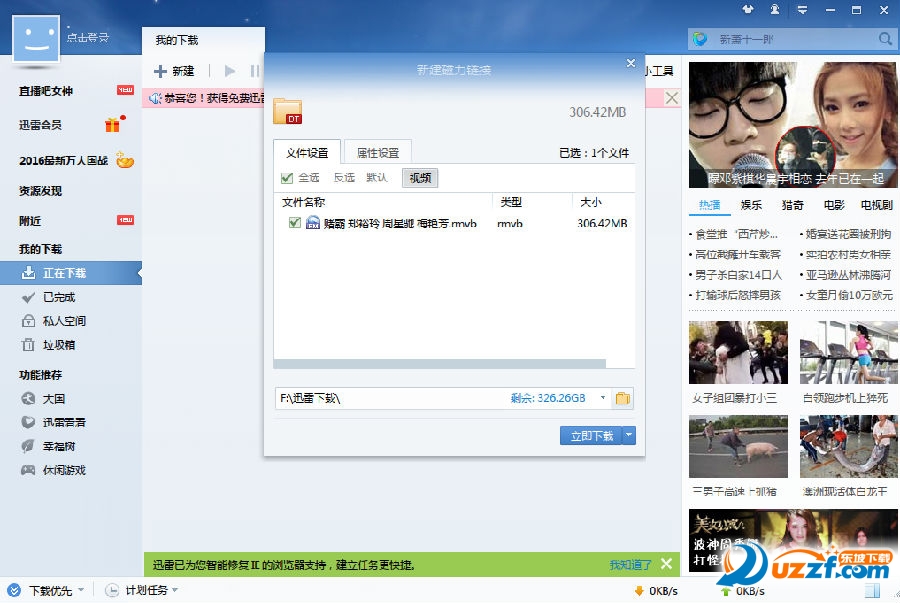Select the 娱乐 news tab
This screenshot has height=603, width=900.
pyautogui.click(x=751, y=205)
